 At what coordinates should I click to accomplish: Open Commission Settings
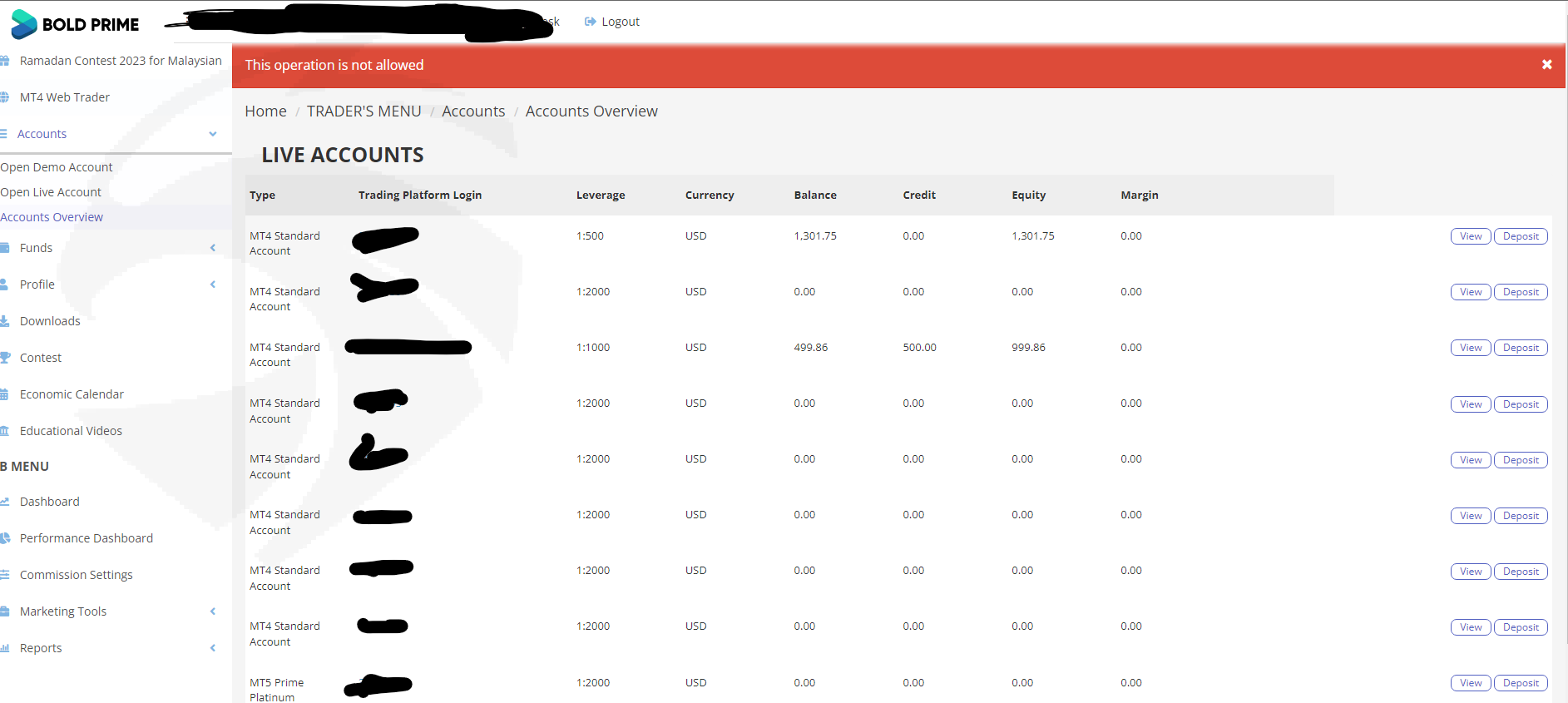(77, 575)
